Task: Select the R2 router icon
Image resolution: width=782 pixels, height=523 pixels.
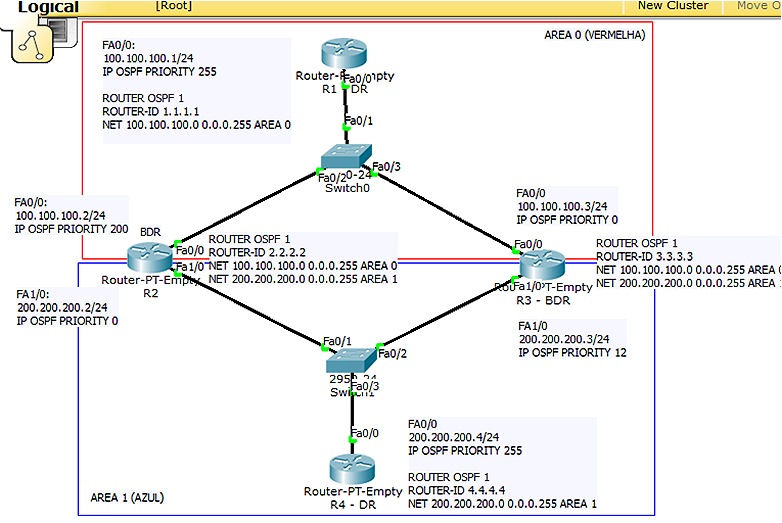Action: point(150,255)
